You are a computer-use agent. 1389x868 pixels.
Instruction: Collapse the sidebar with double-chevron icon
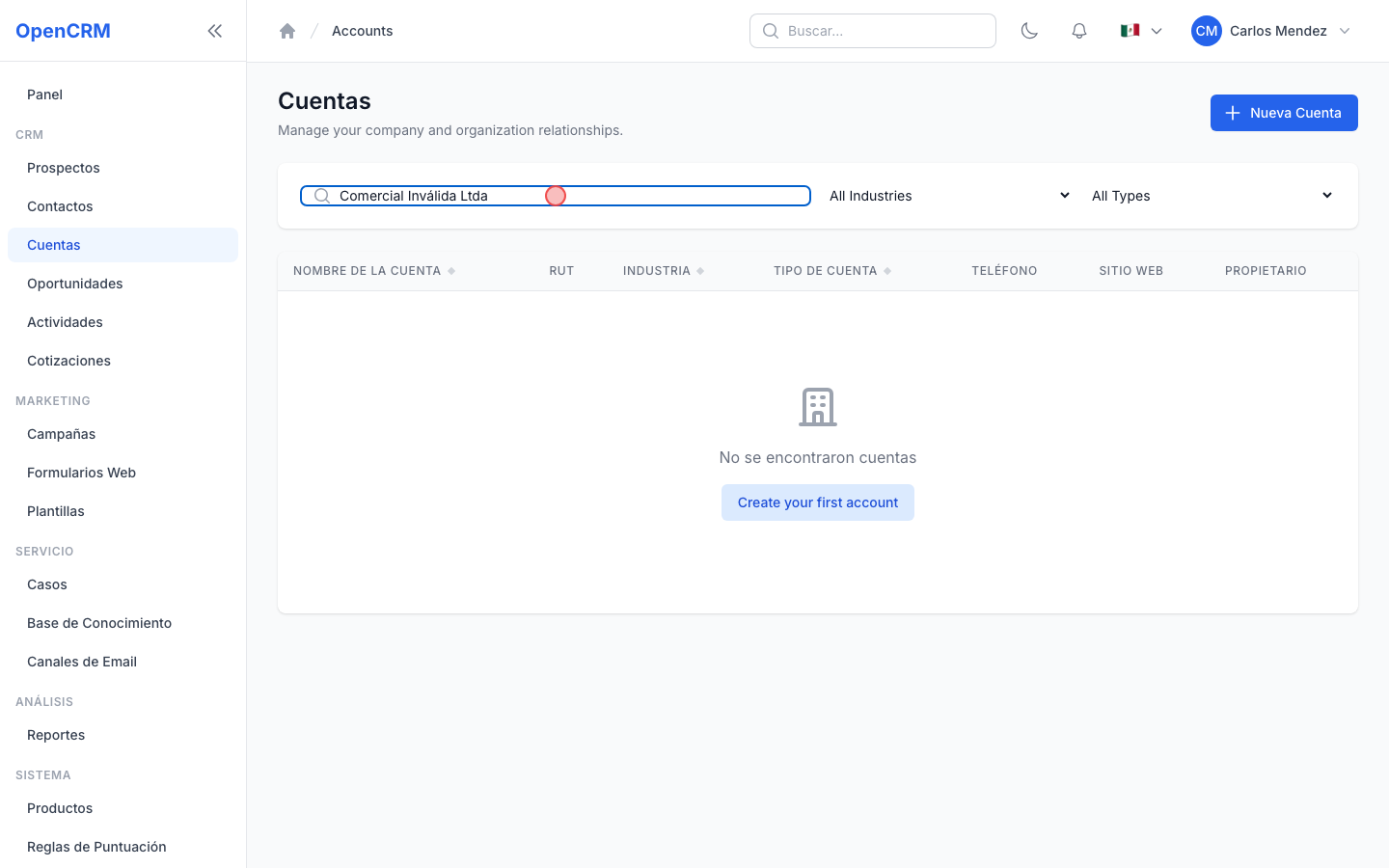(x=215, y=31)
